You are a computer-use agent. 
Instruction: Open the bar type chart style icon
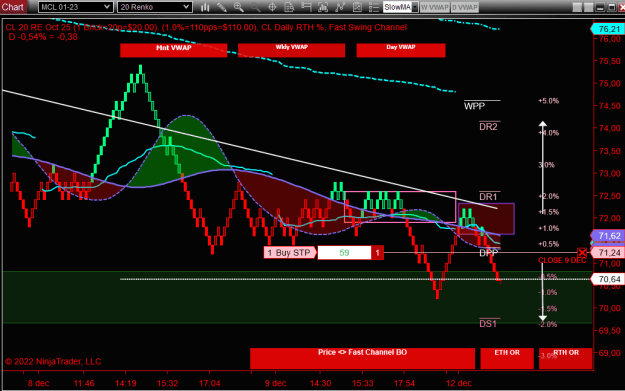click(x=205, y=7)
